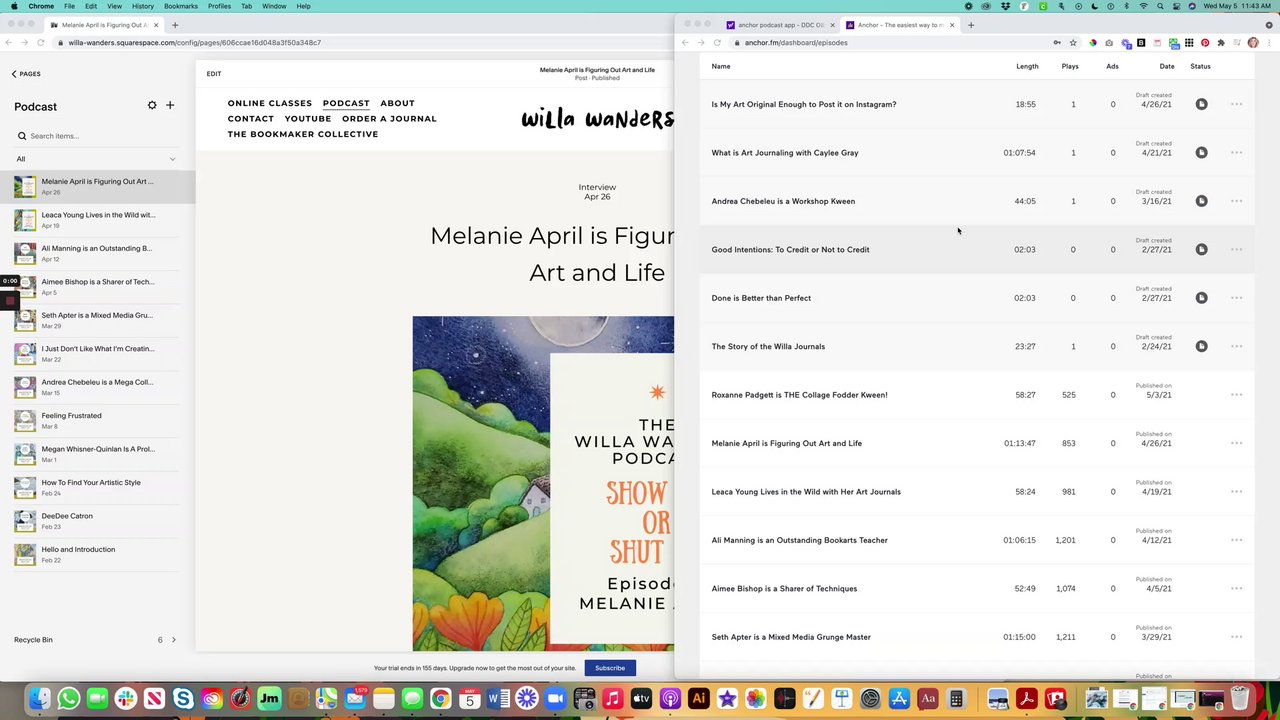Click the Search items field
1280x720 pixels.
click(97, 136)
